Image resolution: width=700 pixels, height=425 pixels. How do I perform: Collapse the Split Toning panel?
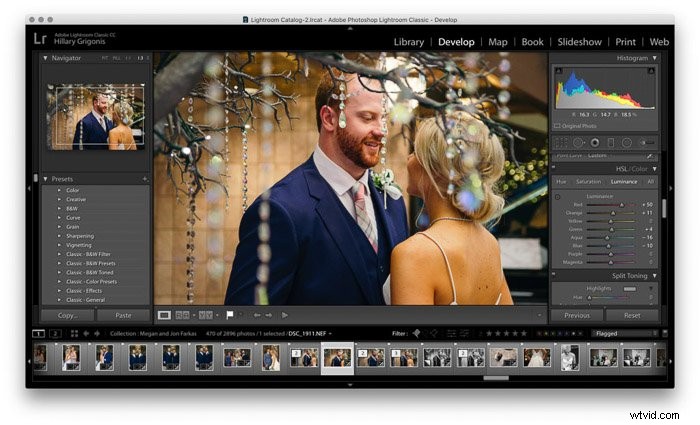click(x=654, y=275)
